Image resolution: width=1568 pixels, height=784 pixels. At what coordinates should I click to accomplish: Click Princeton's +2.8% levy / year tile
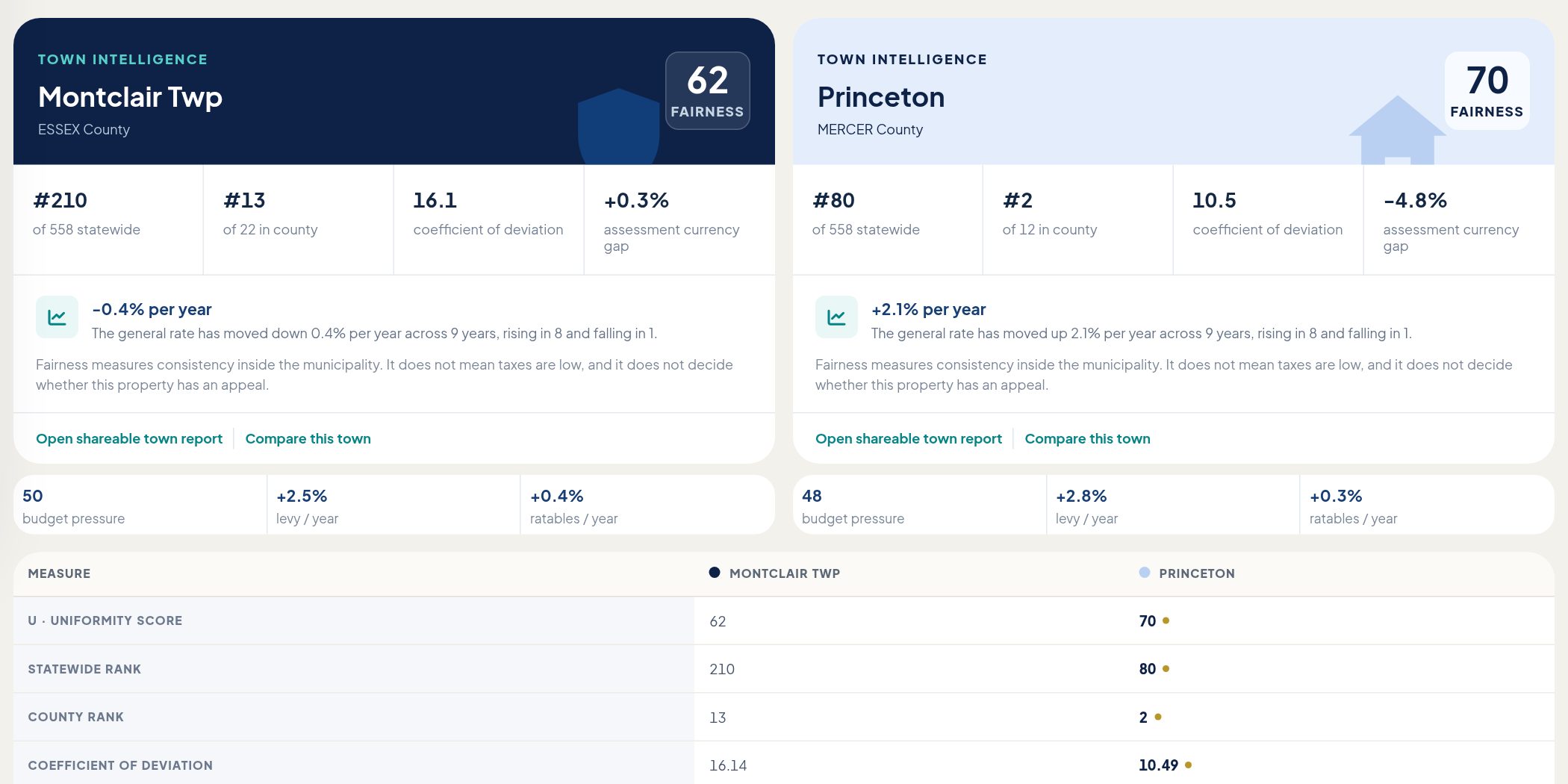[1173, 505]
